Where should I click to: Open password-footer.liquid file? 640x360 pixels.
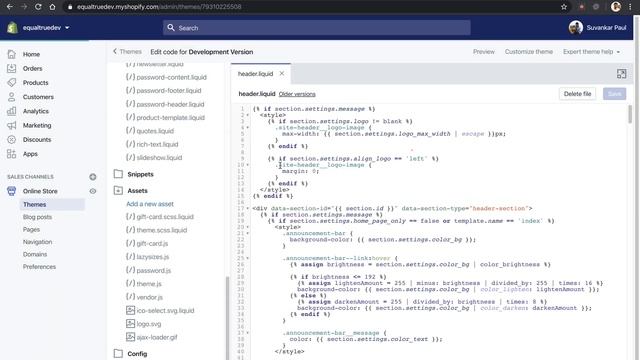[x=164, y=91]
